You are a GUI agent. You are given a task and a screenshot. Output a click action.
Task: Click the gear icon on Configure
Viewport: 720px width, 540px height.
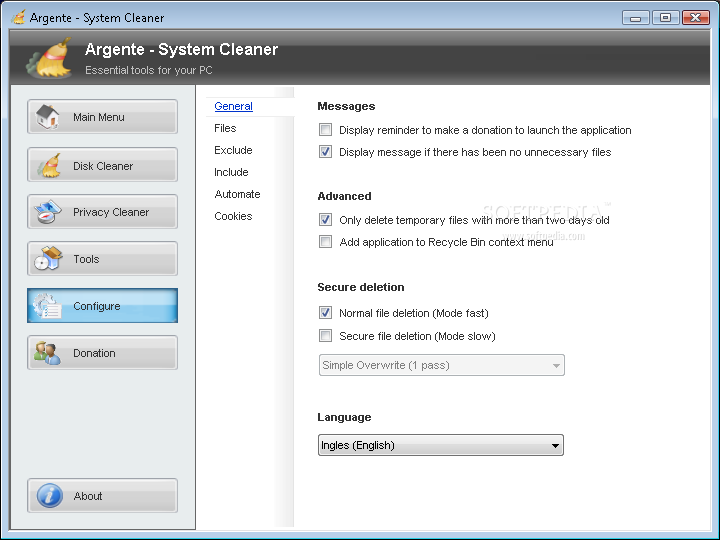click(x=47, y=306)
